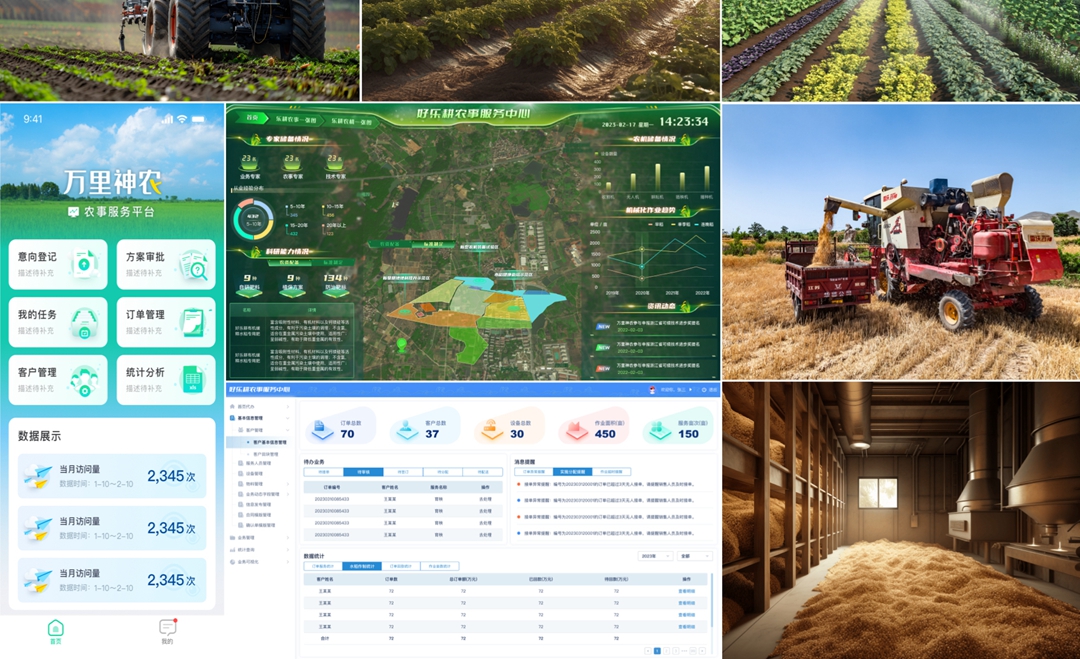Switch to the 乐耕农事一张图 tab

tap(296, 121)
